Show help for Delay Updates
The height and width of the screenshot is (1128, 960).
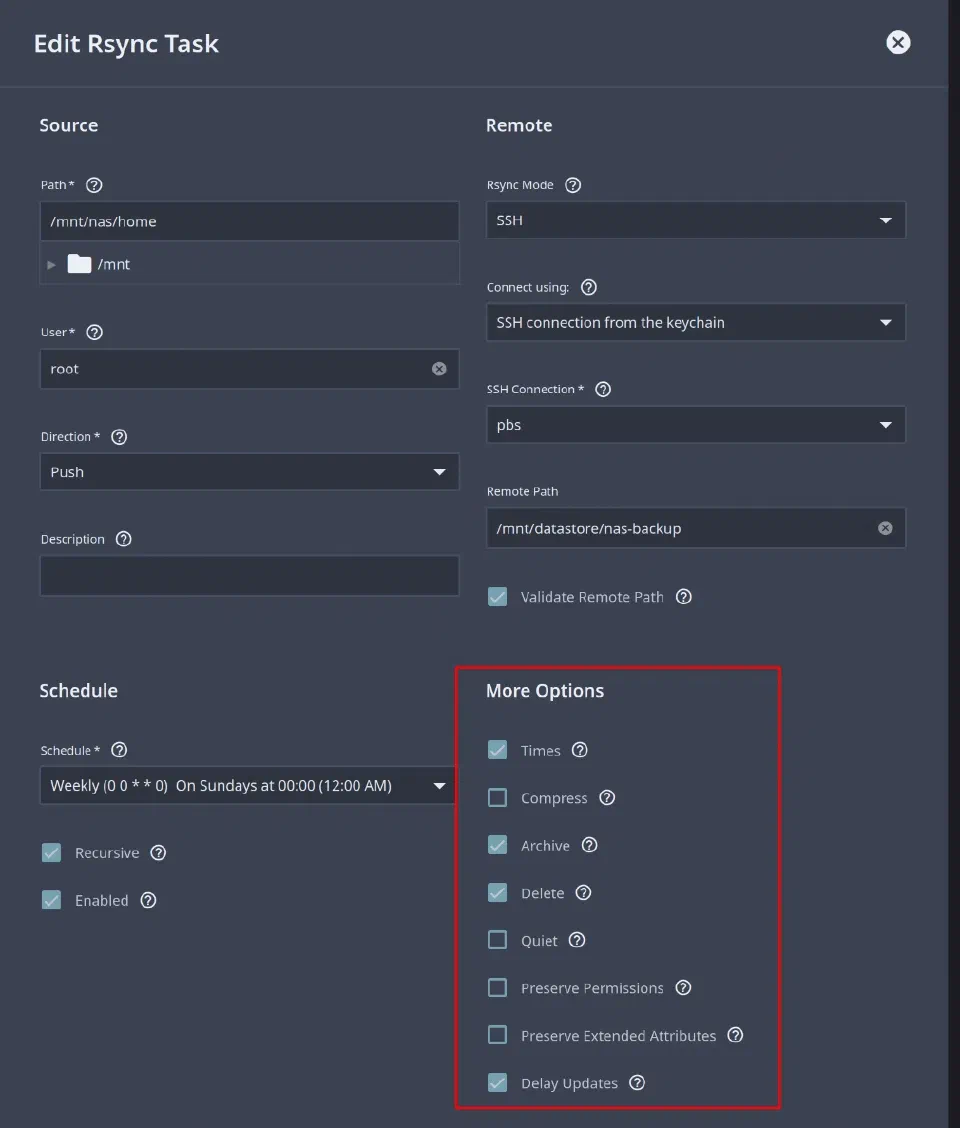[637, 1083]
